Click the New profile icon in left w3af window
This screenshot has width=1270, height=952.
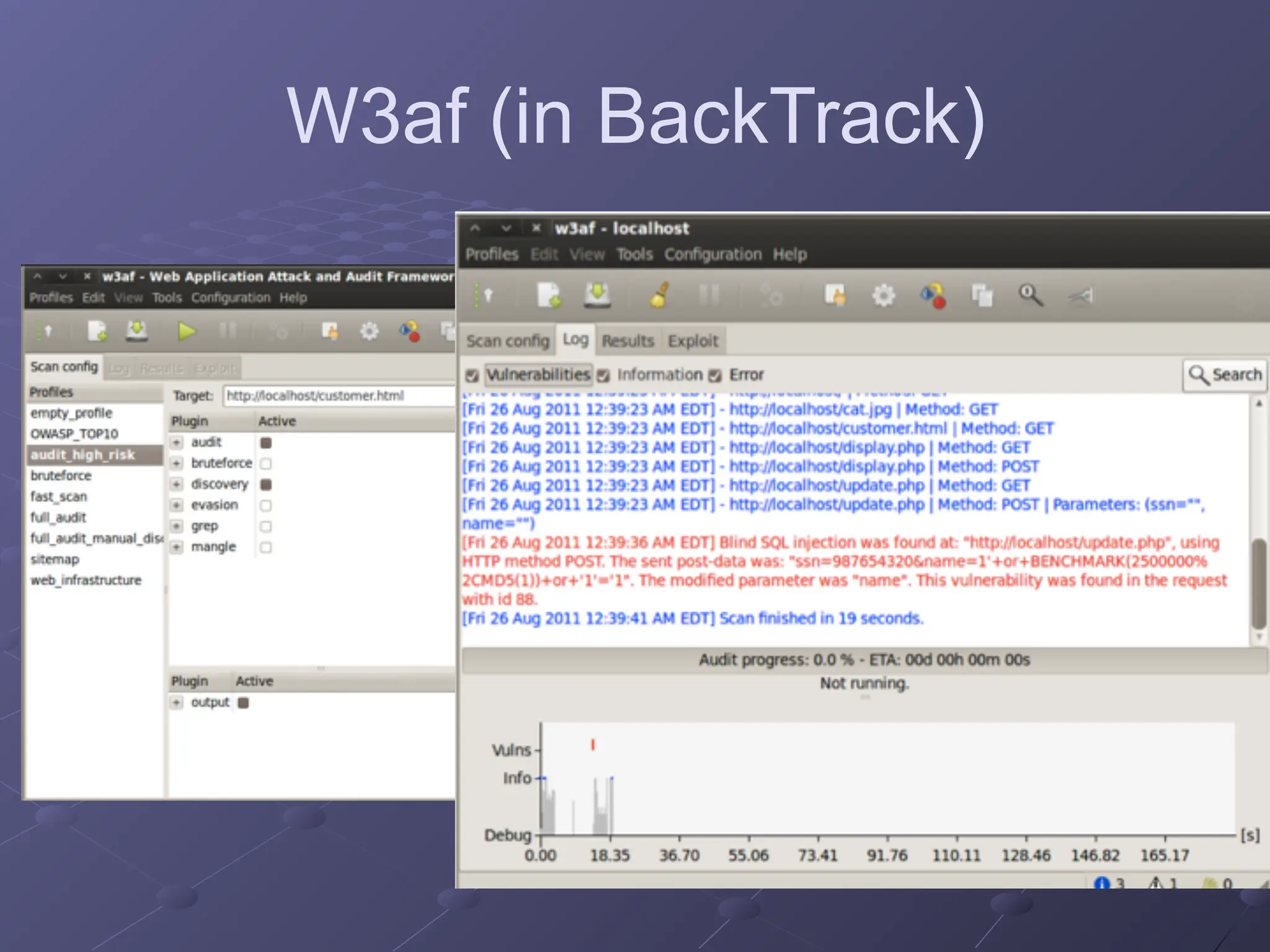(97, 332)
